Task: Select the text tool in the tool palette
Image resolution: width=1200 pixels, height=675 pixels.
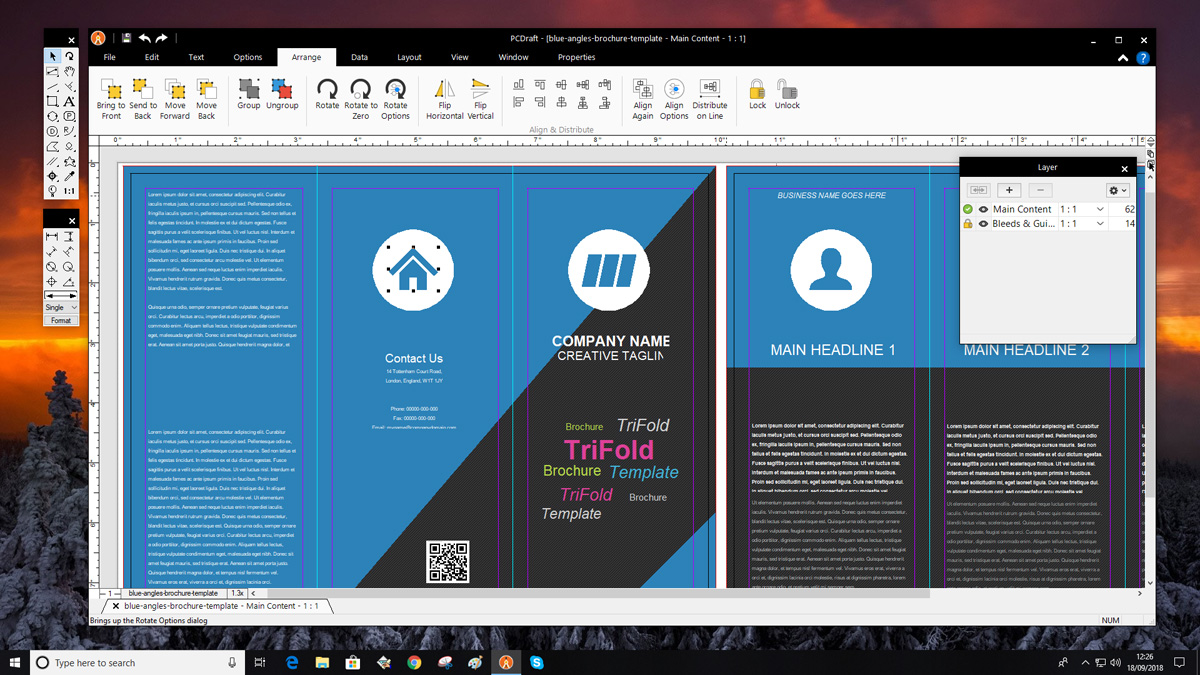Action: point(69,101)
